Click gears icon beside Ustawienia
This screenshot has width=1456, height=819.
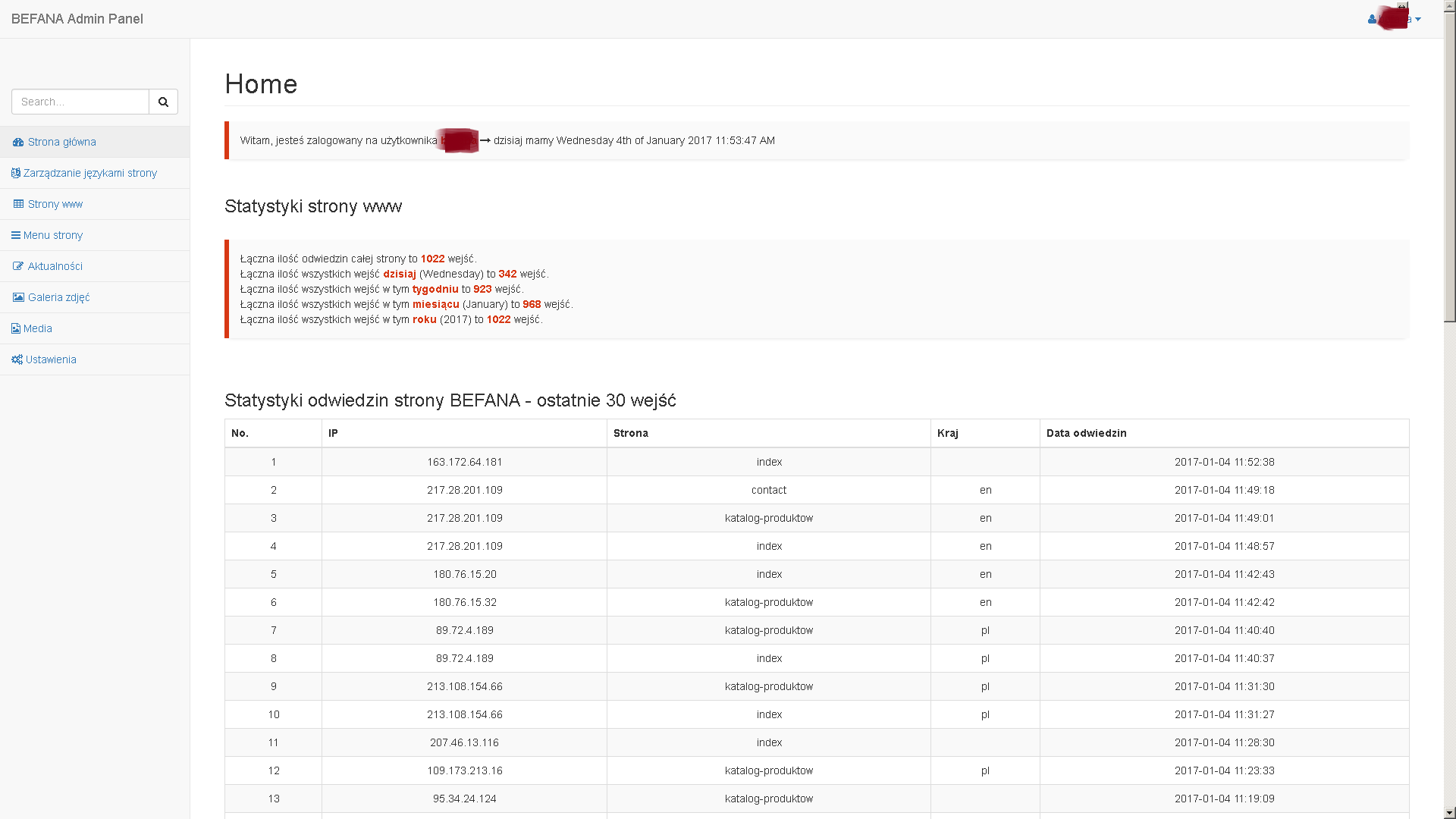(x=17, y=359)
